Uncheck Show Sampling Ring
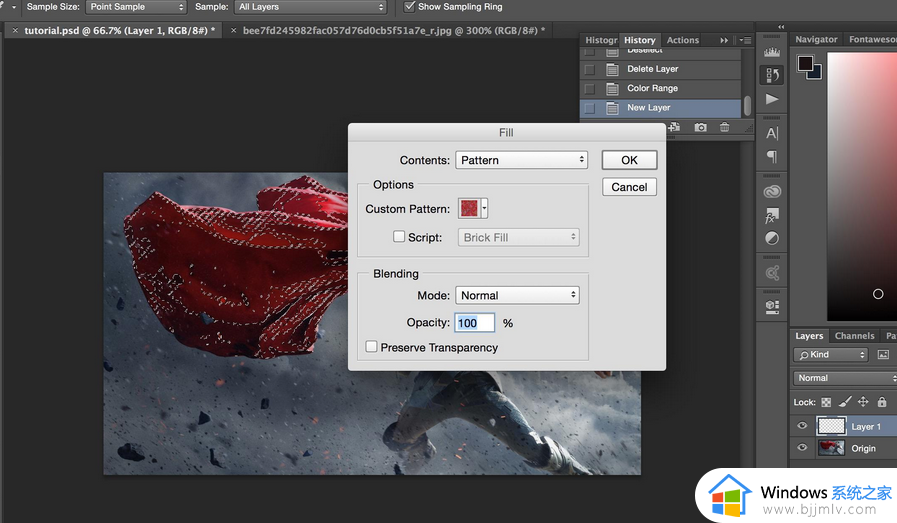The height and width of the screenshot is (523, 897). pos(409,7)
